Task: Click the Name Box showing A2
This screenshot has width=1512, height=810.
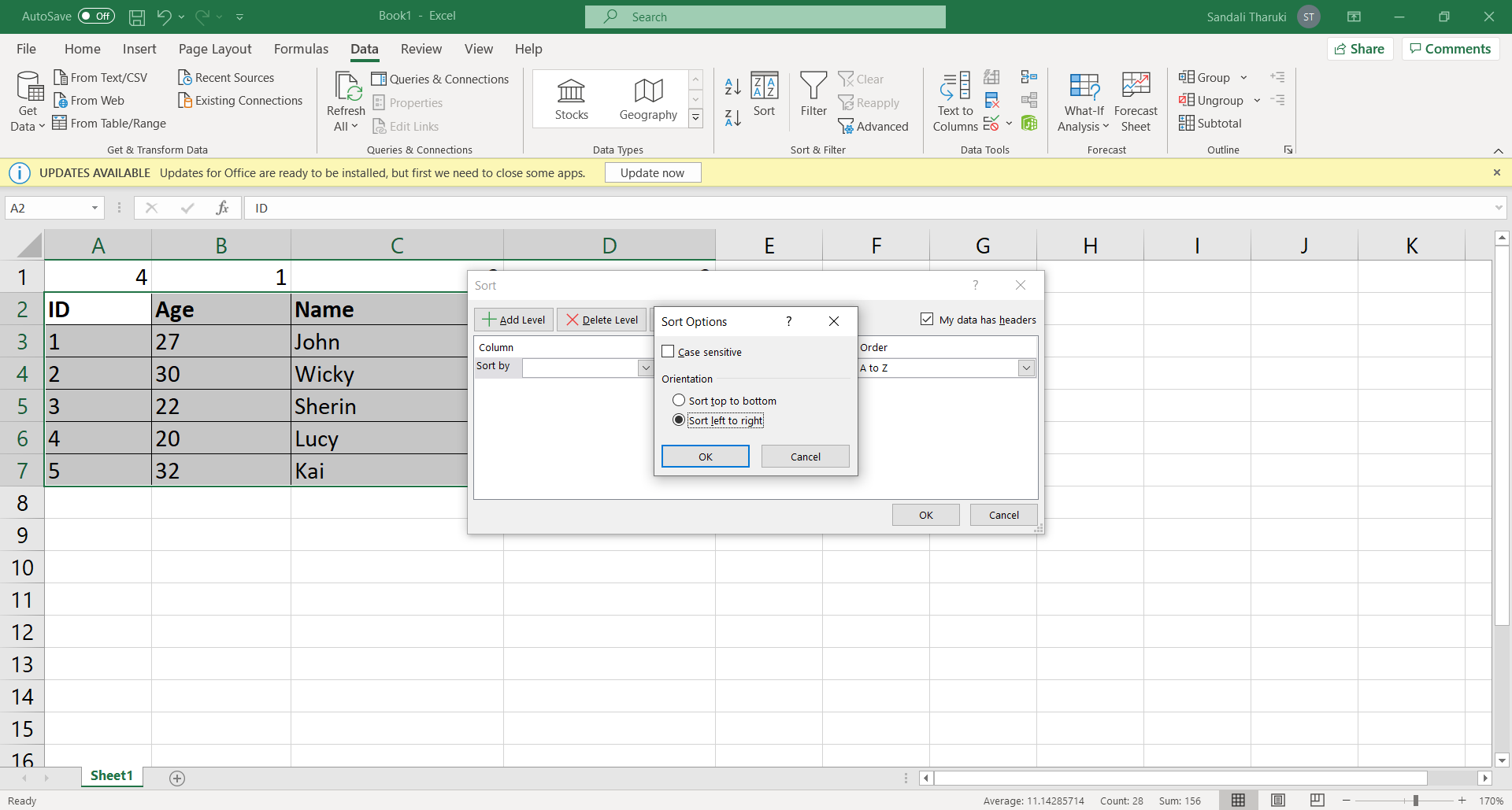Action: [49, 208]
